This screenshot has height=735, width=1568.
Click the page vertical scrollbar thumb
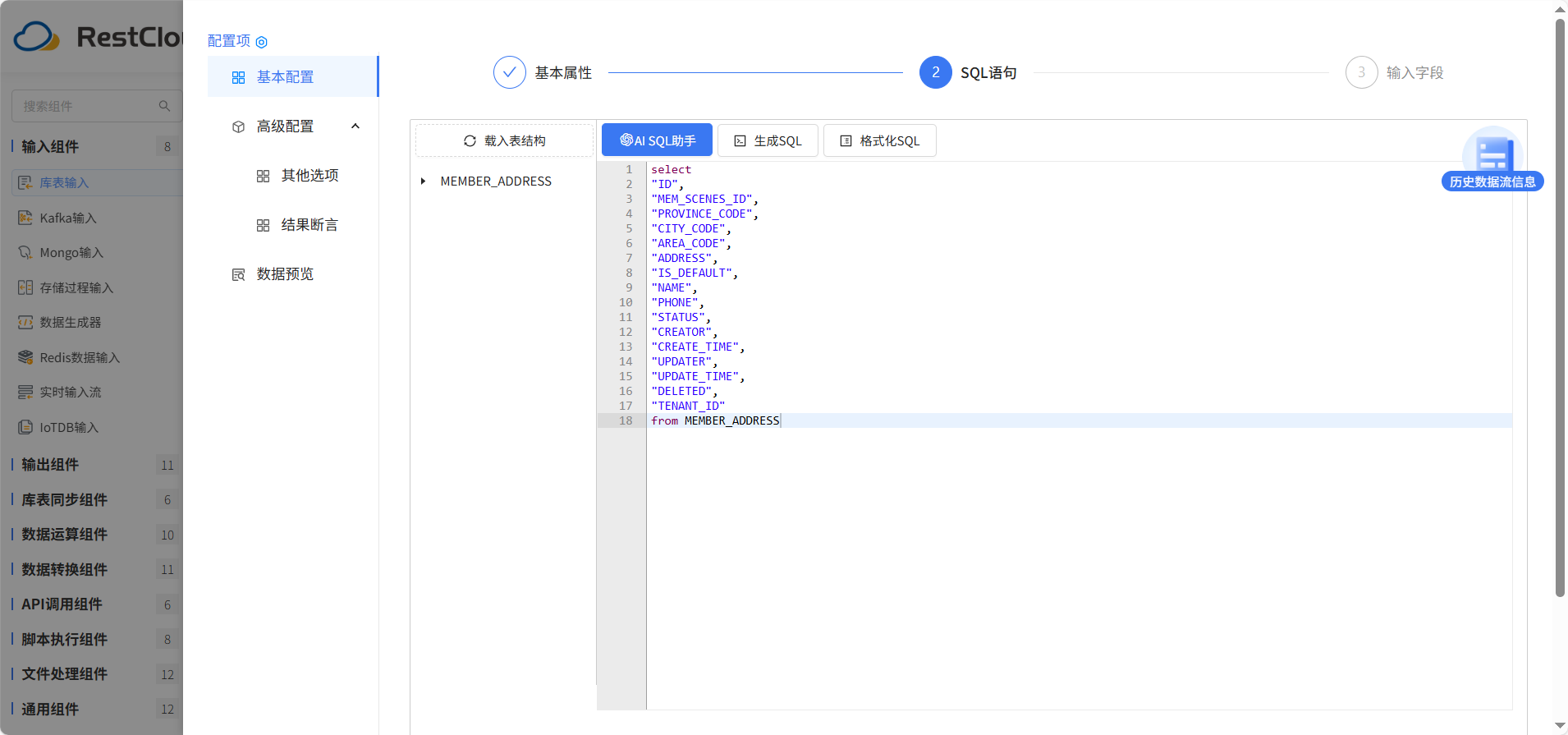click(x=1560, y=308)
